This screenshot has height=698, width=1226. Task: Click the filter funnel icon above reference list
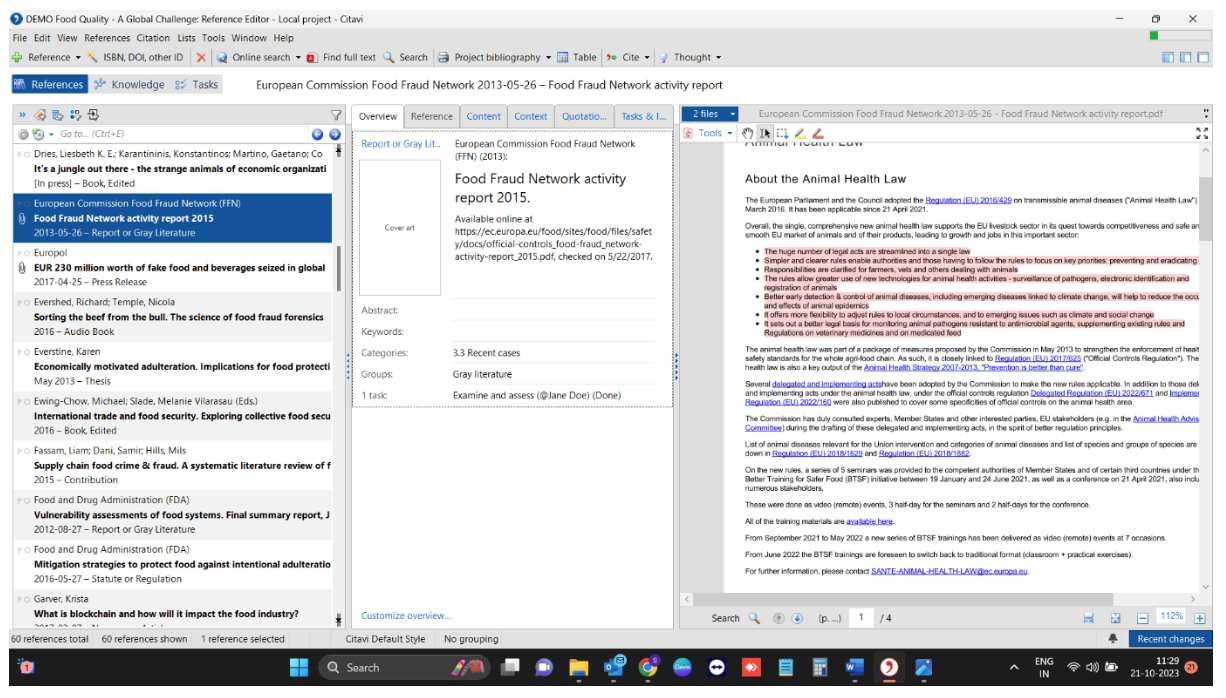coord(336,115)
